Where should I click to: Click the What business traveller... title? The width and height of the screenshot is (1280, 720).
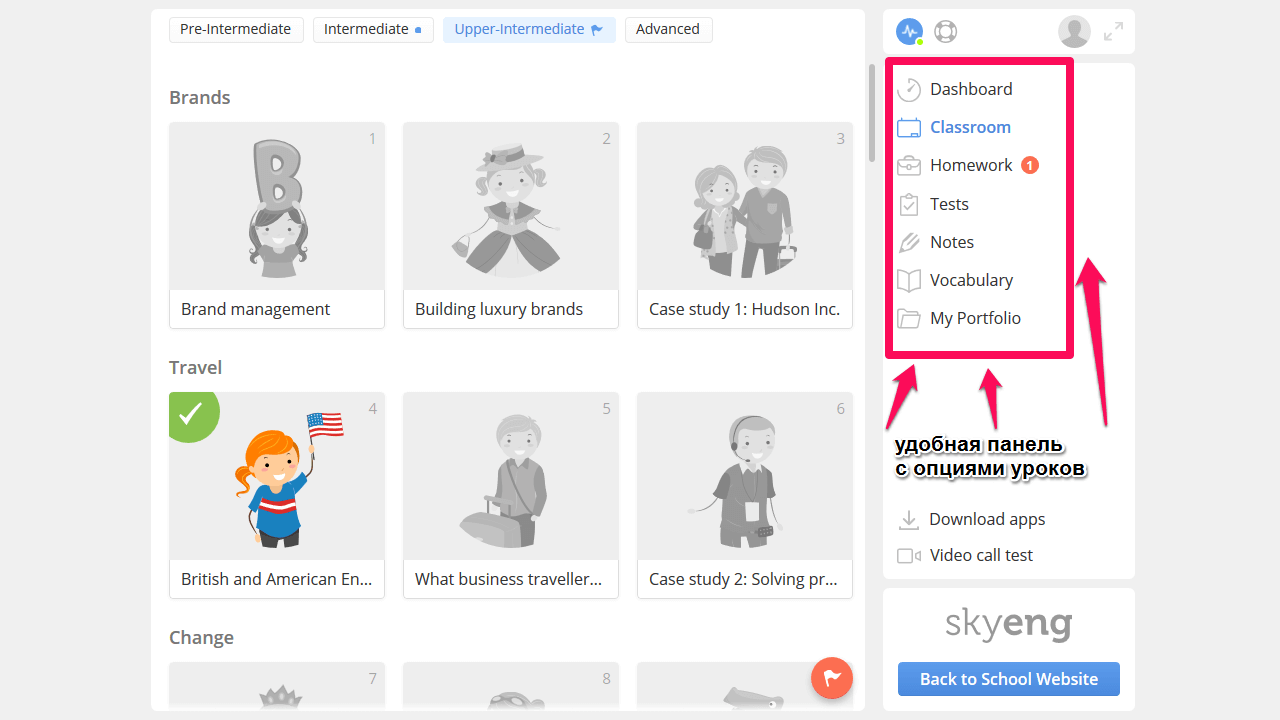[508, 579]
